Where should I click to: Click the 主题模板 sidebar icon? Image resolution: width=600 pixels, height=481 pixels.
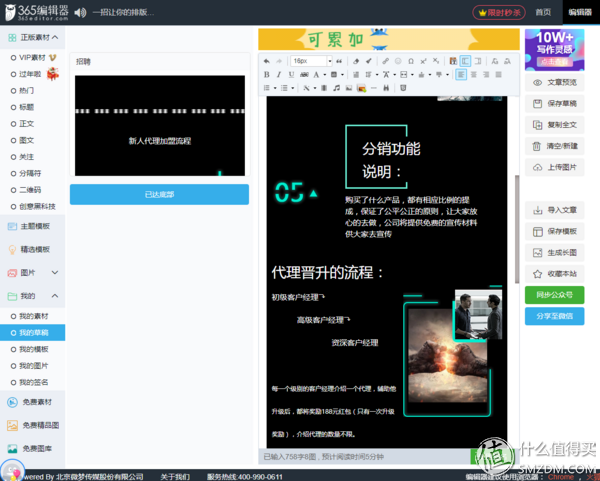12,226
